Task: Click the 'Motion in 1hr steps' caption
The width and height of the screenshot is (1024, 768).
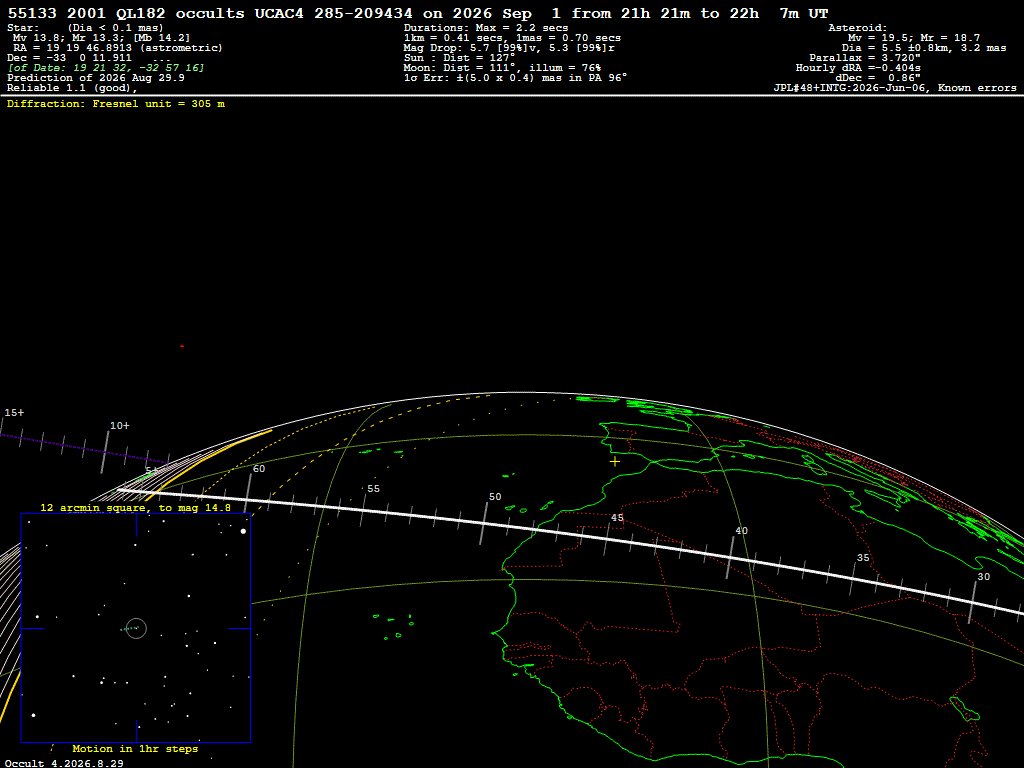Action: pyautogui.click(x=135, y=748)
